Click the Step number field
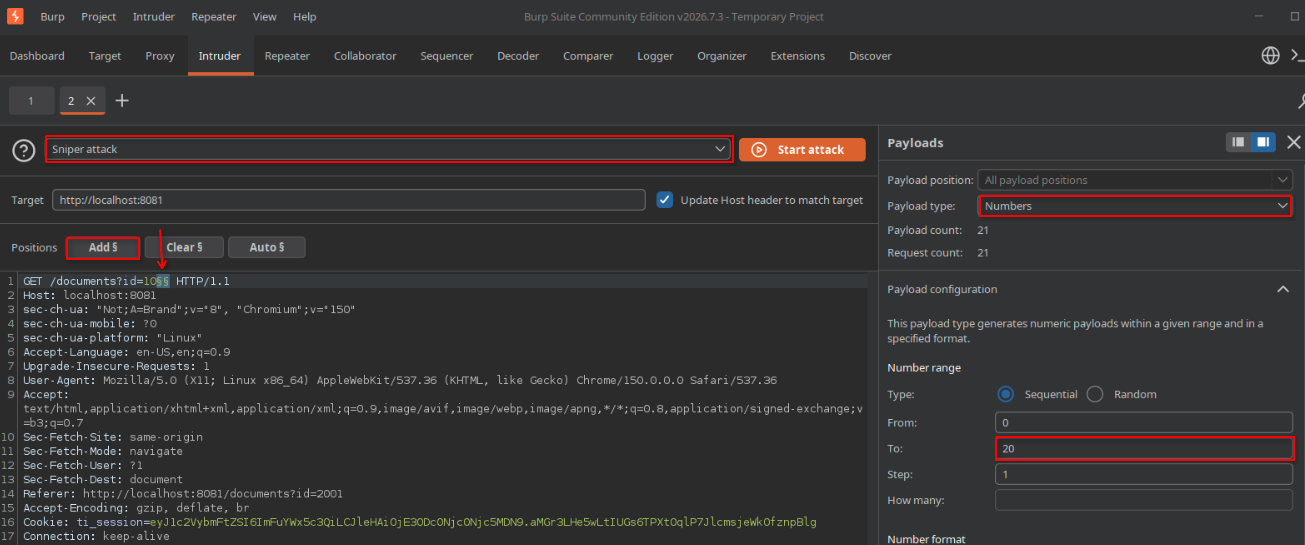 (x=1144, y=474)
